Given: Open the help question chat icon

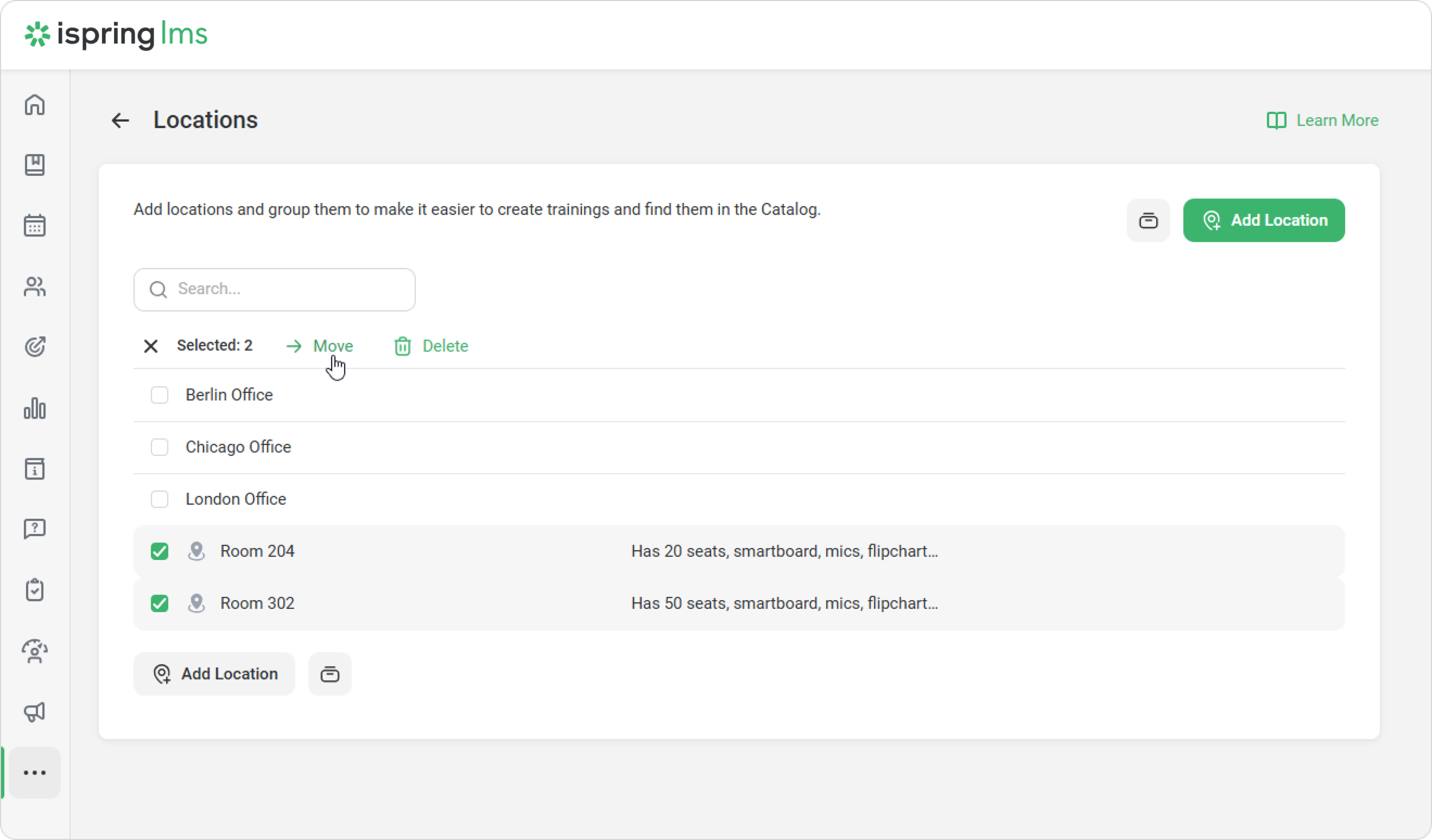Looking at the screenshot, I should [35, 529].
